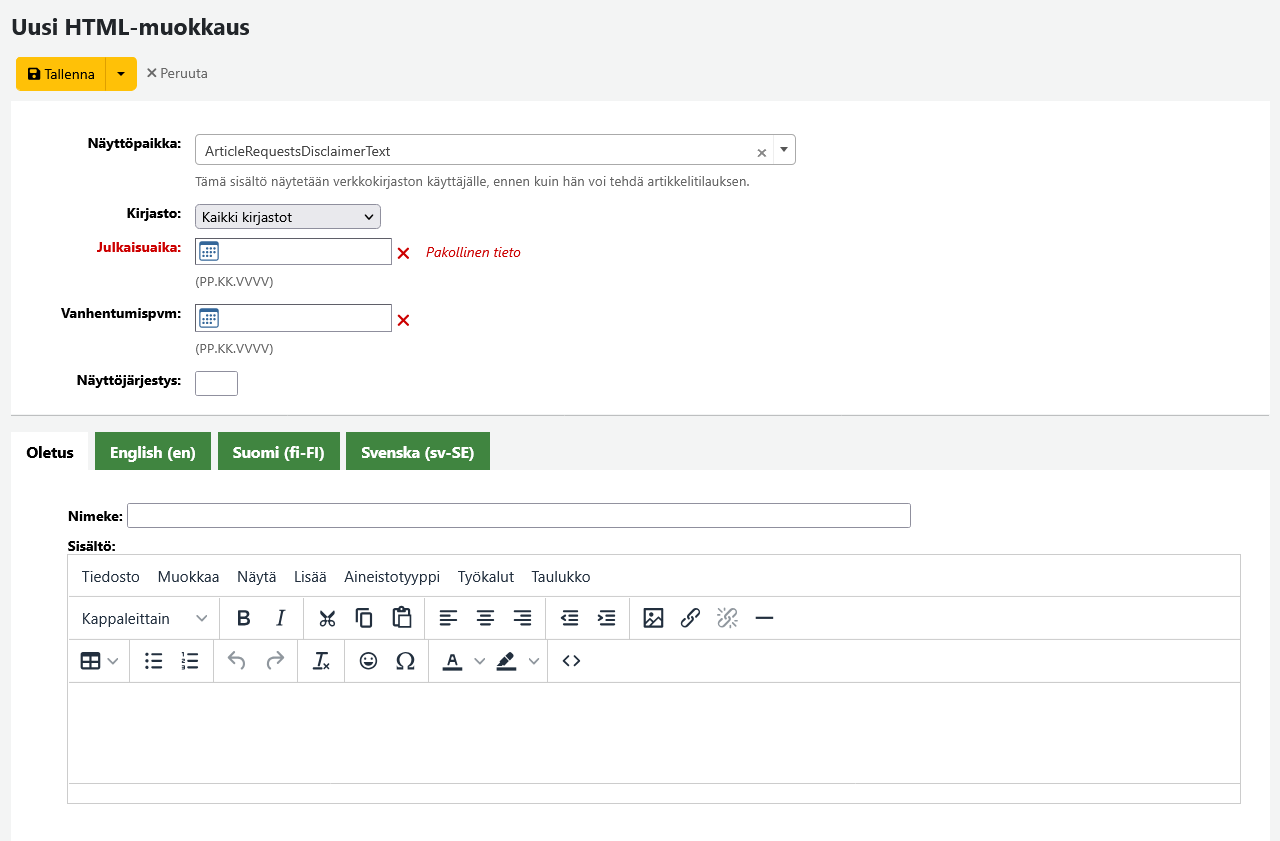Switch to the Suomi (fi-FI) tab
The height and width of the screenshot is (841, 1280).
tap(278, 452)
